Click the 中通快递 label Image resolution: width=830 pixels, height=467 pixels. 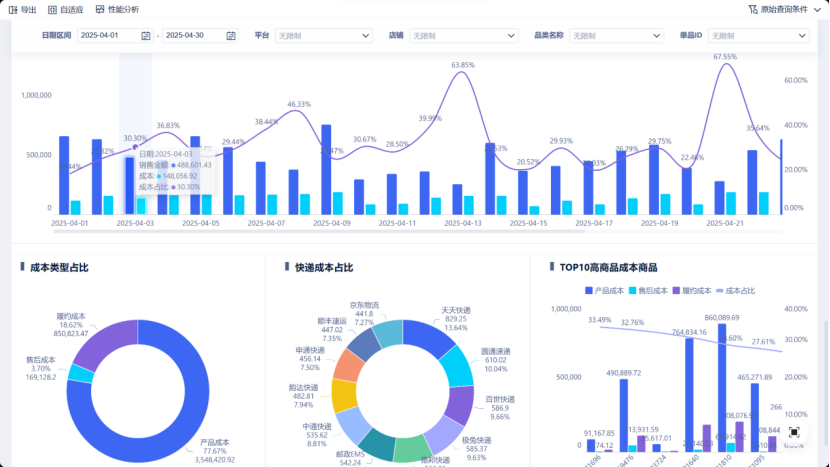pyautogui.click(x=317, y=426)
